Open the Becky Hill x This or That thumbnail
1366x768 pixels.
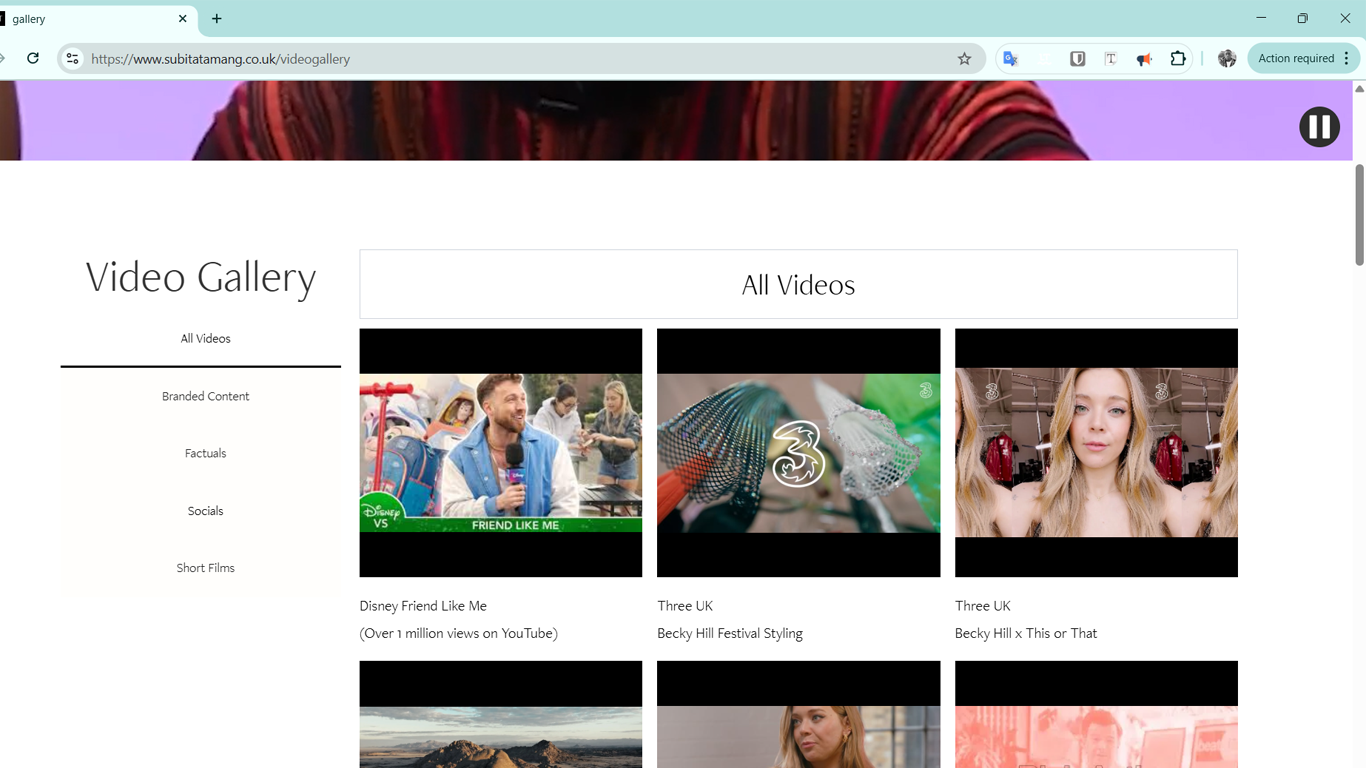tap(1096, 453)
